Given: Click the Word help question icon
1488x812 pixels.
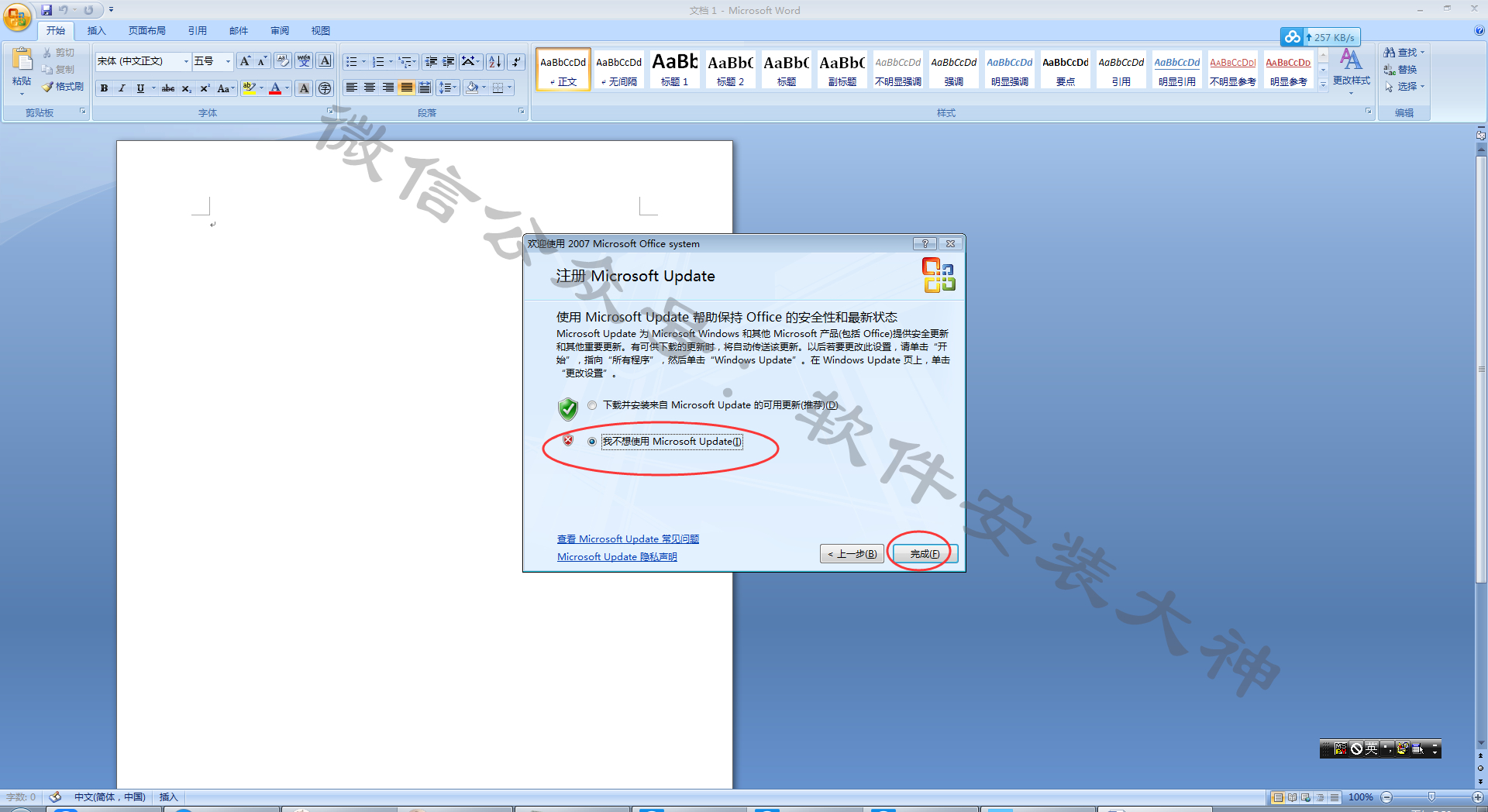Looking at the screenshot, I should point(1479,31).
